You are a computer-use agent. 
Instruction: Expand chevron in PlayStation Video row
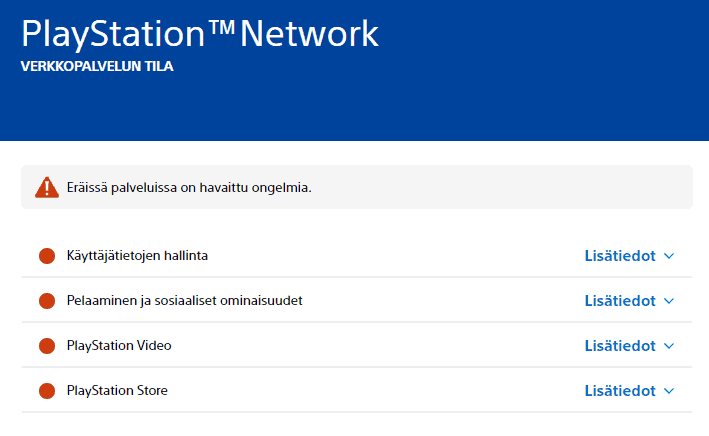point(669,346)
